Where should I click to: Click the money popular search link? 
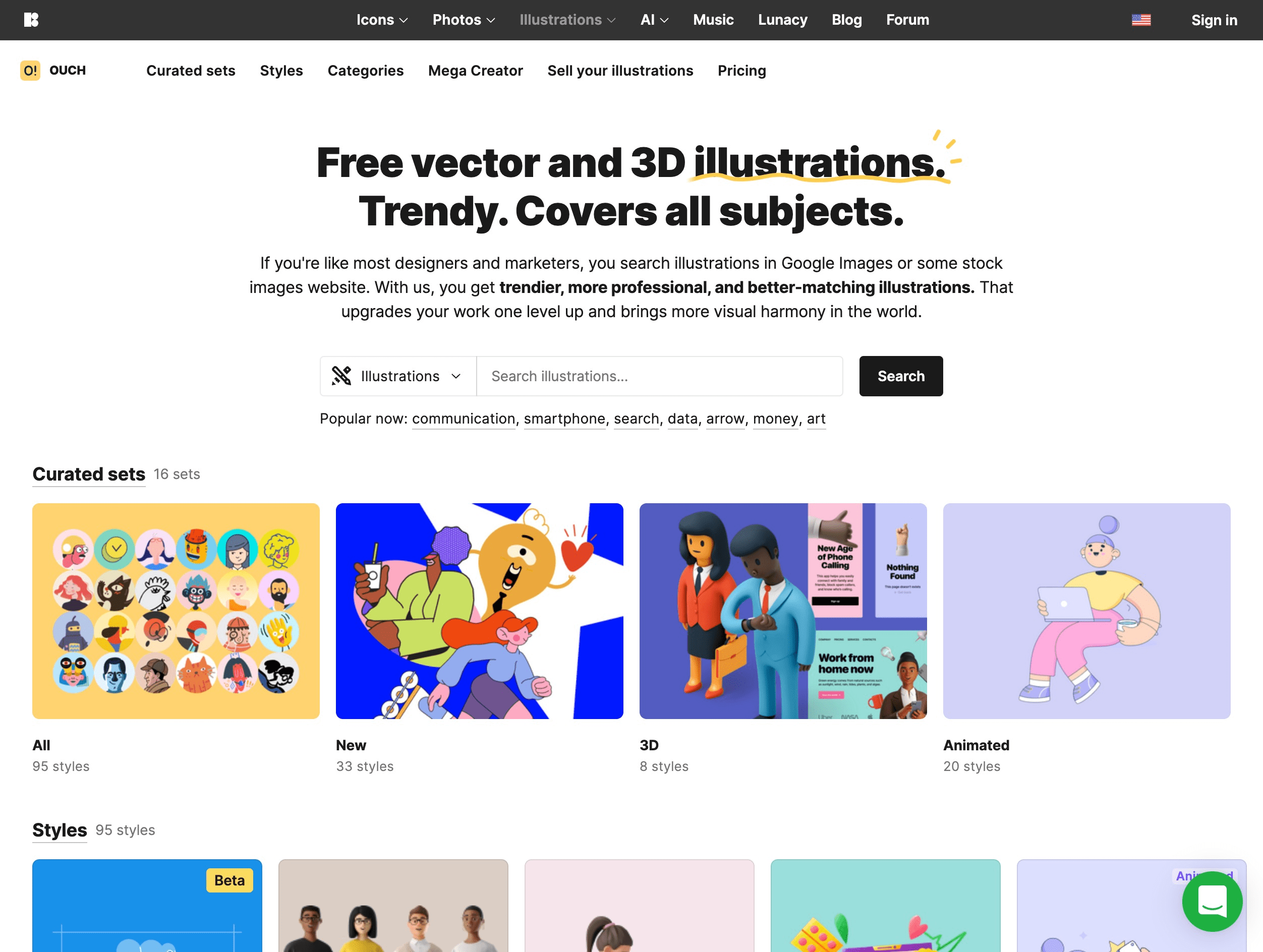click(x=775, y=418)
